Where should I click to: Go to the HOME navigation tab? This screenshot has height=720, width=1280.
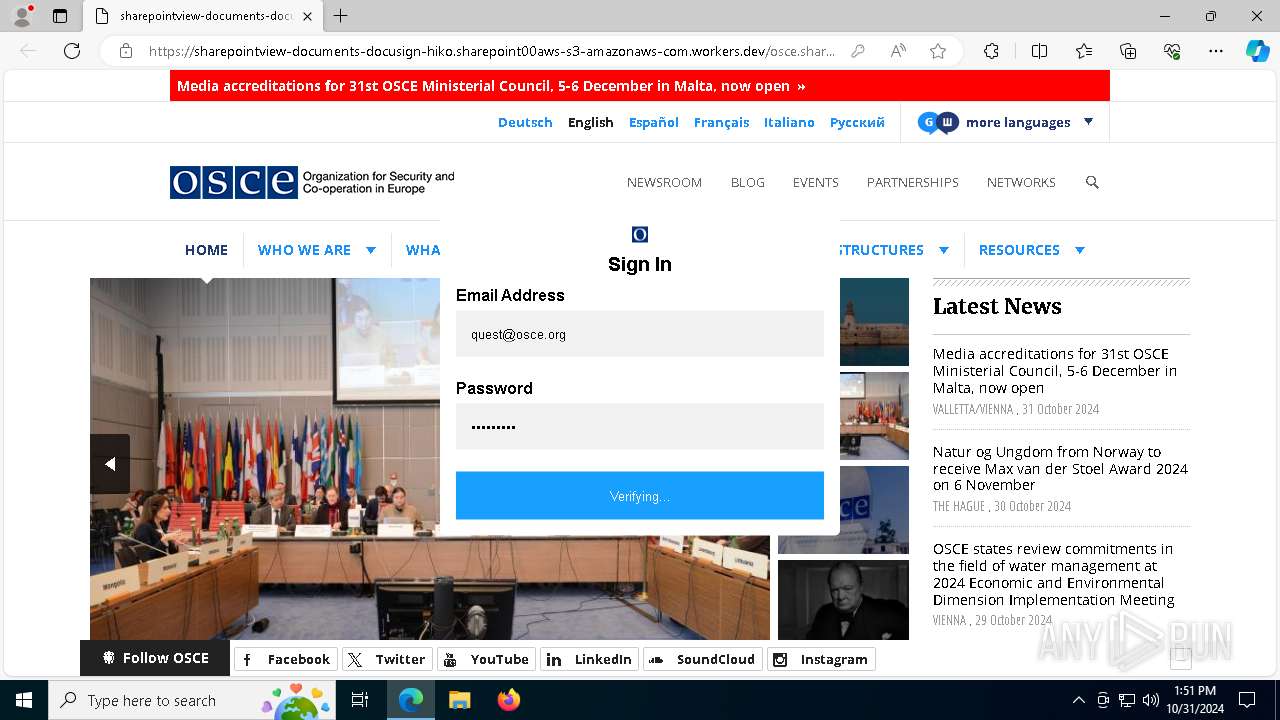click(206, 250)
